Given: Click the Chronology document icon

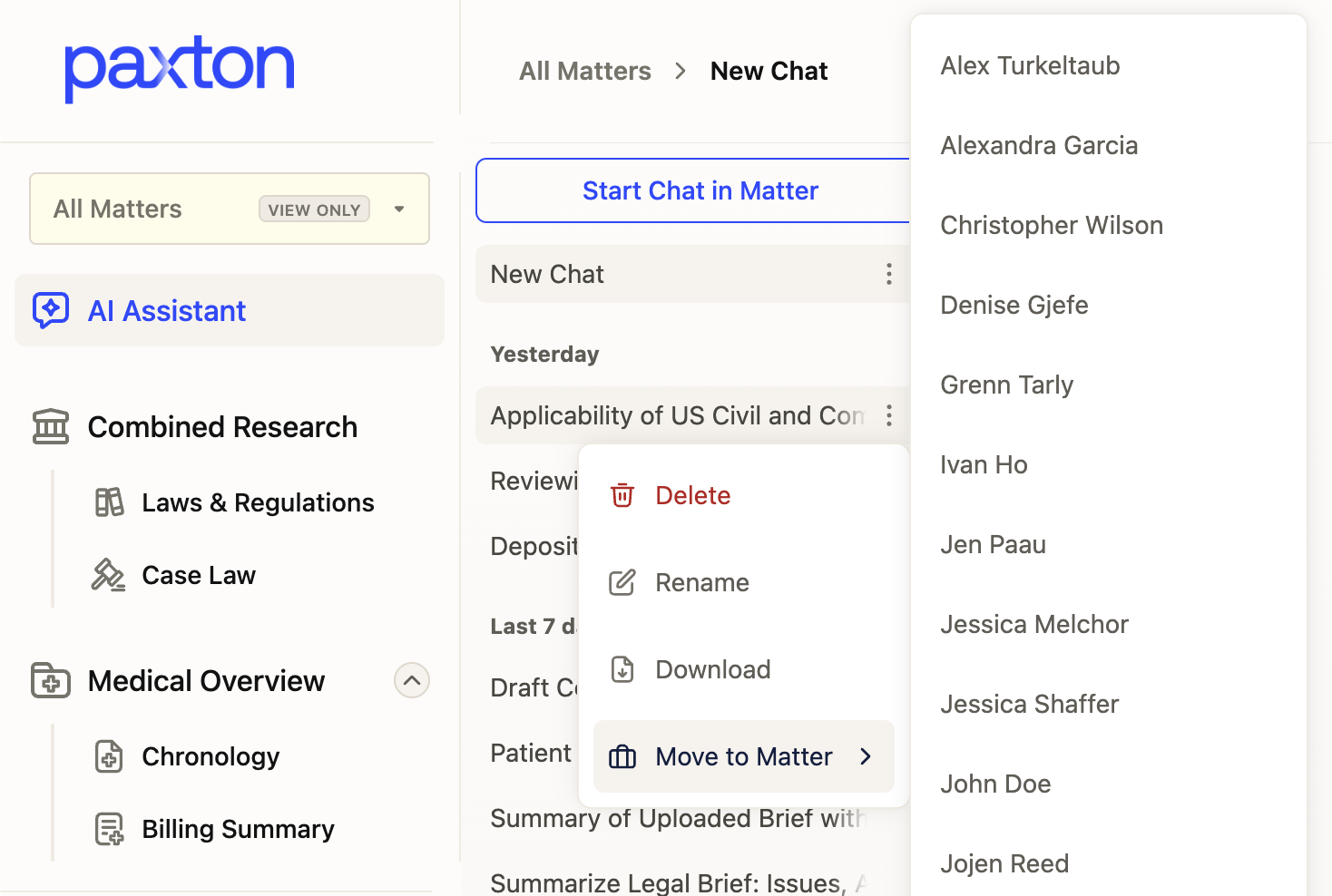Looking at the screenshot, I should (109, 756).
